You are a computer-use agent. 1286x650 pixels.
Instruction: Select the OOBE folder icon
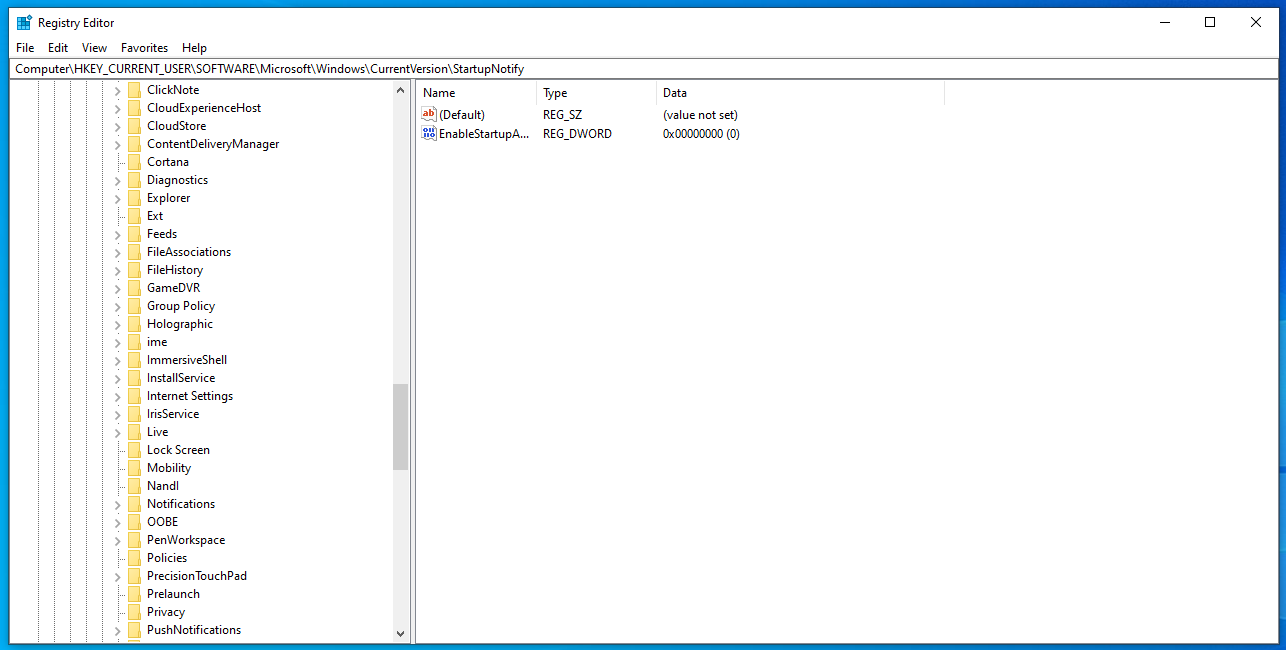coord(134,522)
